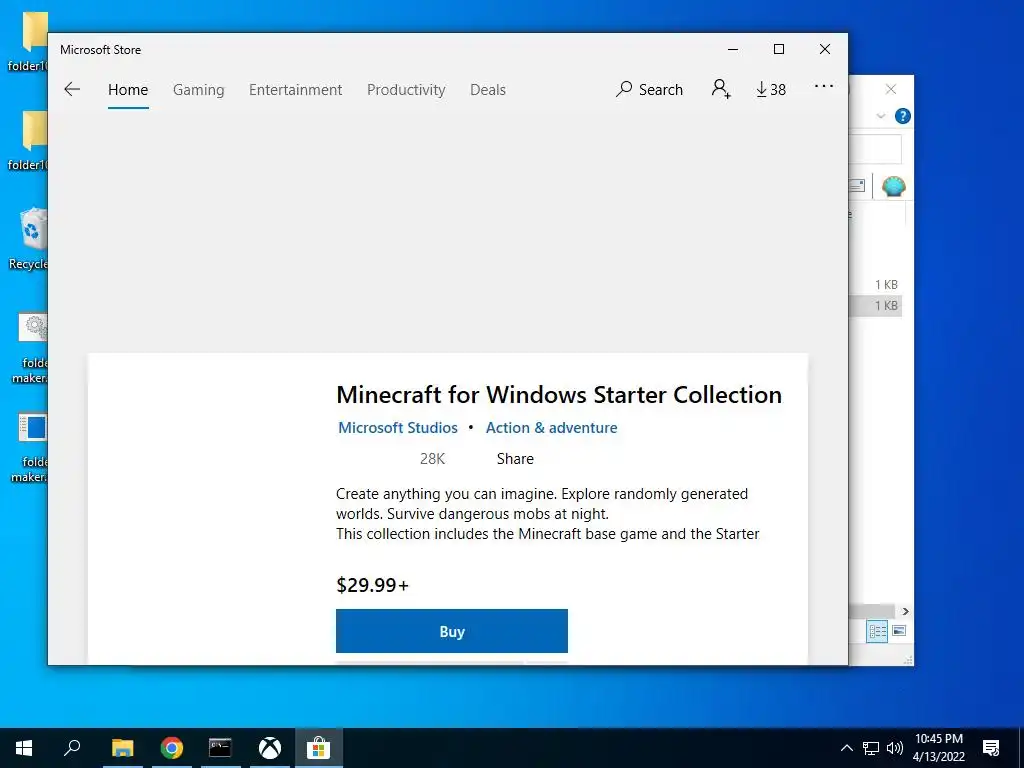
Task: Click the scallop shell icon in background window
Action: pyautogui.click(x=893, y=187)
